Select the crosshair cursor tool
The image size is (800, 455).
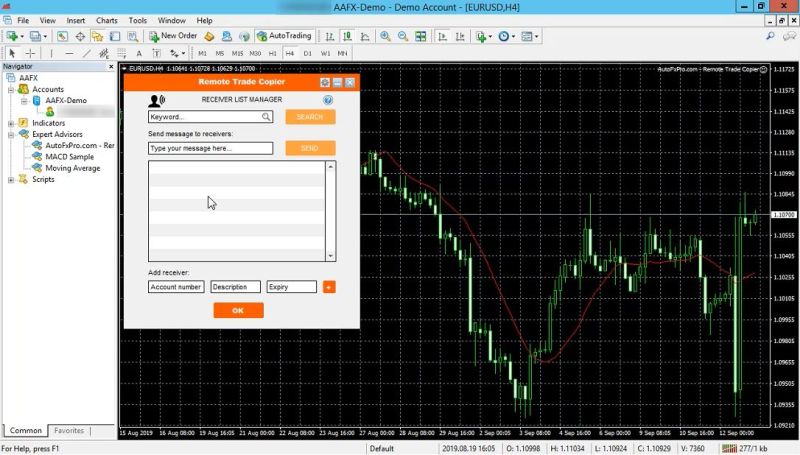pyautogui.click(x=30, y=53)
